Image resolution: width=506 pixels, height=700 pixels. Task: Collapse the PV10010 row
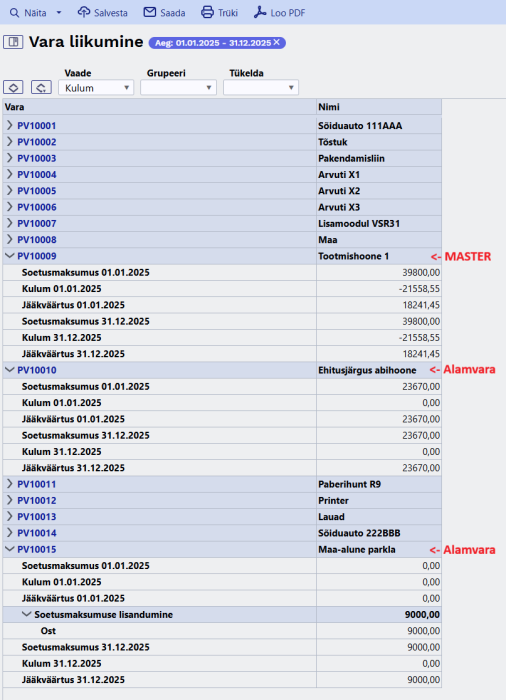pyautogui.click(x=9, y=370)
